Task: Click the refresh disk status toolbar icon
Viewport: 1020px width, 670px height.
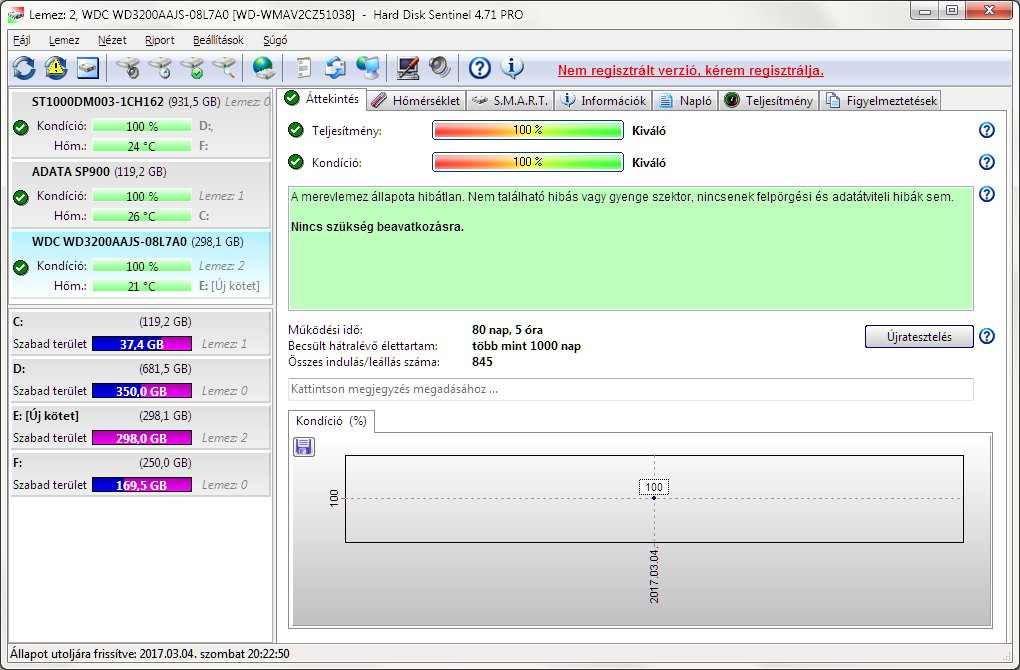Action: (24, 68)
